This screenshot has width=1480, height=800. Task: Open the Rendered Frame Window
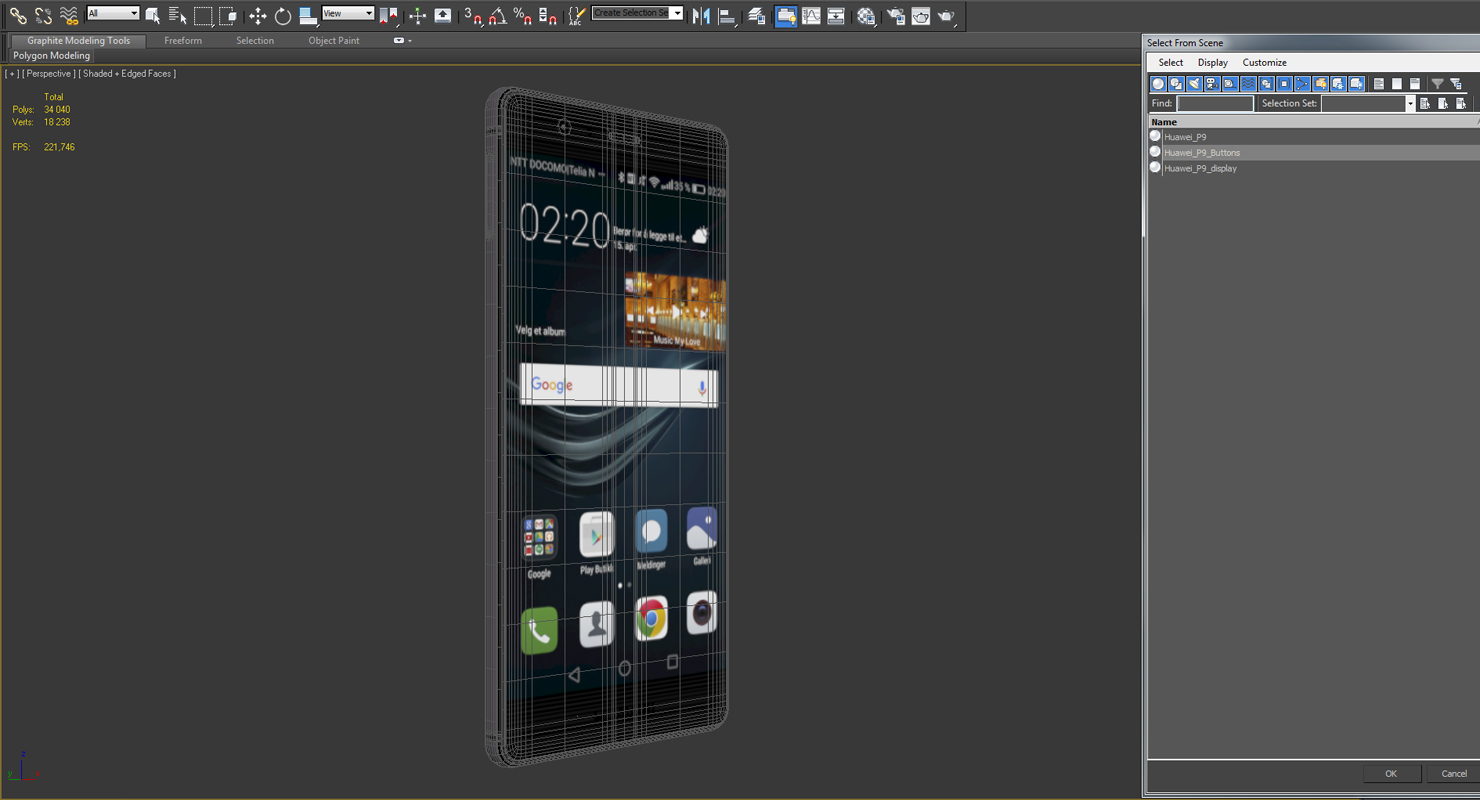click(921, 15)
